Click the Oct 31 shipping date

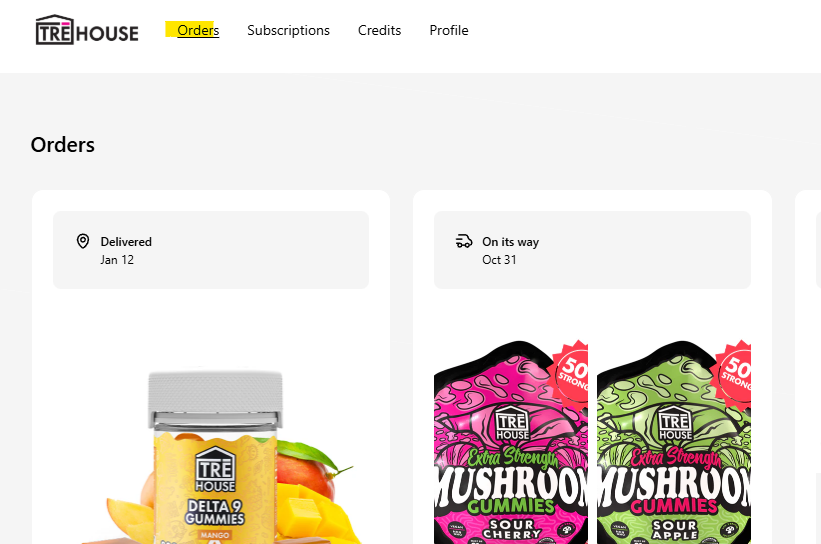pos(500,260)
